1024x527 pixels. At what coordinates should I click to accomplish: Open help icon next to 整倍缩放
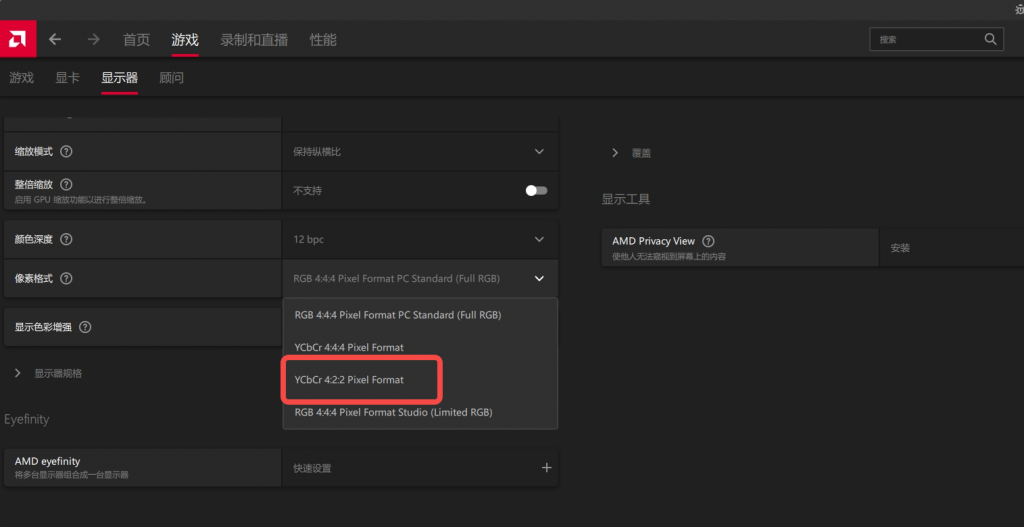(66, 185)
